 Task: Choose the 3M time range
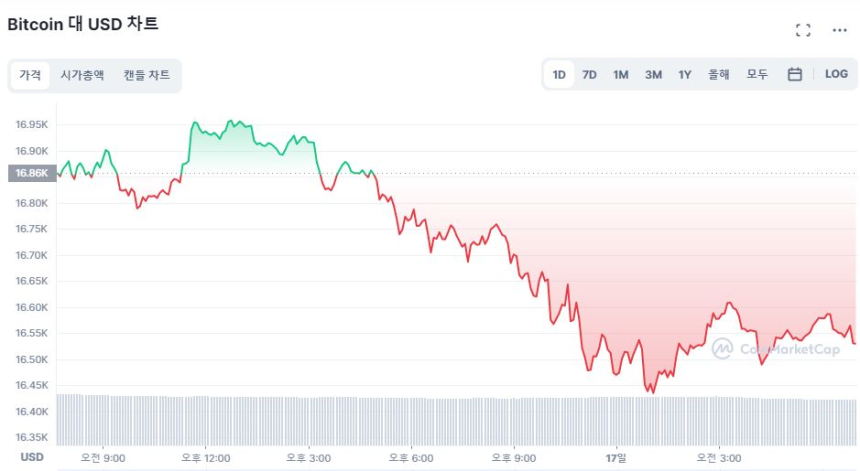click(x=653, y=74)
